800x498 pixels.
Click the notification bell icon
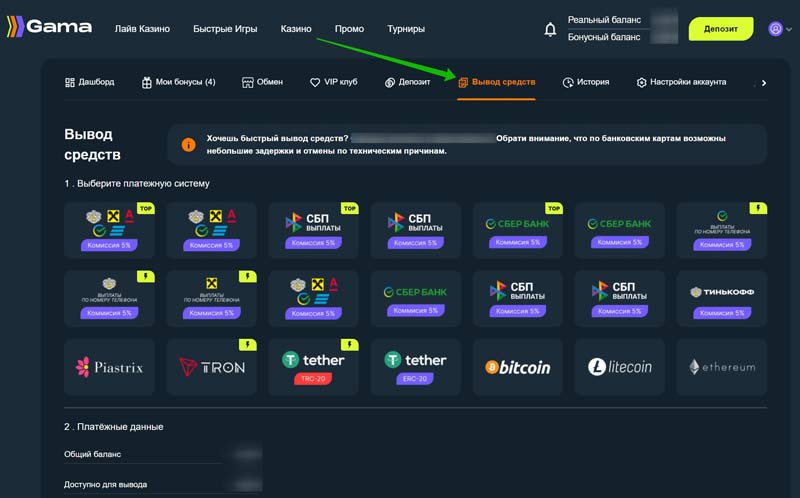point(550,29)
